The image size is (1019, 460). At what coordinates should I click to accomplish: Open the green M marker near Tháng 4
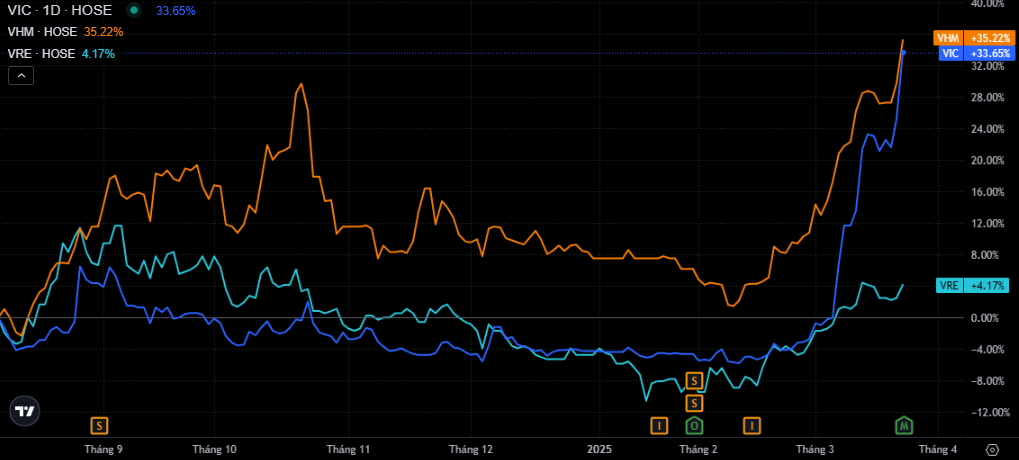pos(904,426)
